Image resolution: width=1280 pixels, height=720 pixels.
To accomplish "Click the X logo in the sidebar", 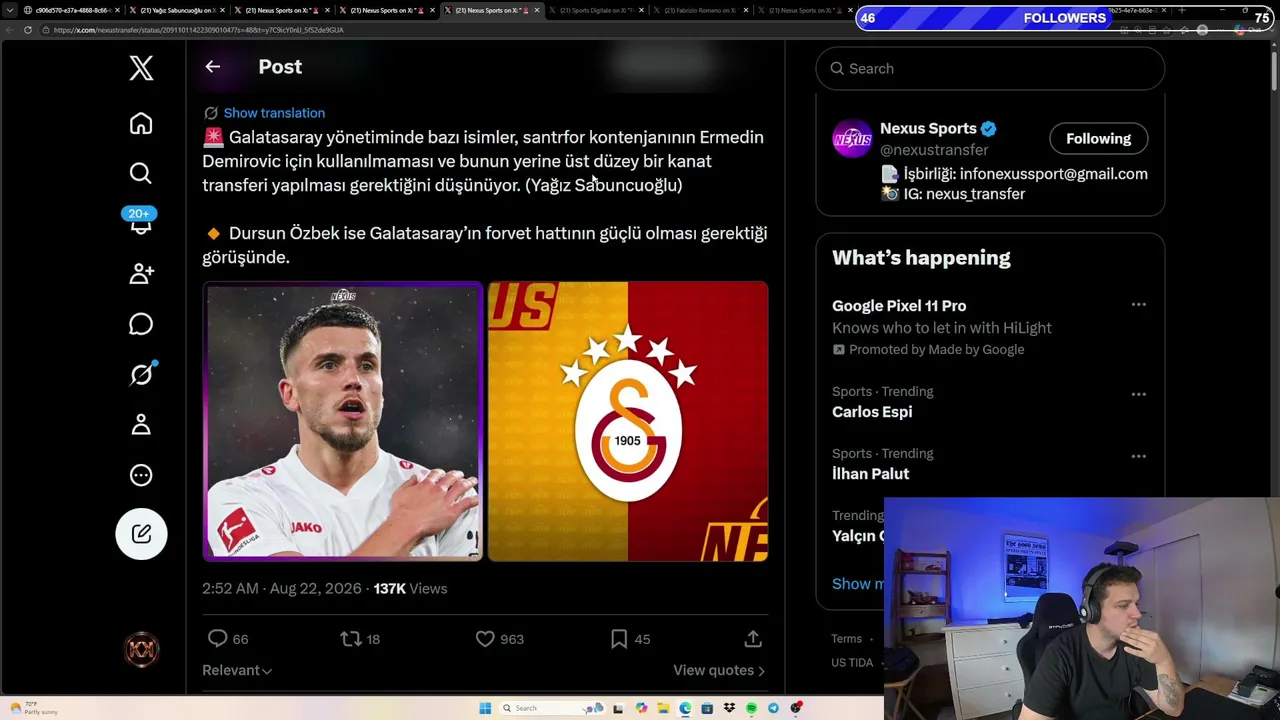I will point(141,68).
